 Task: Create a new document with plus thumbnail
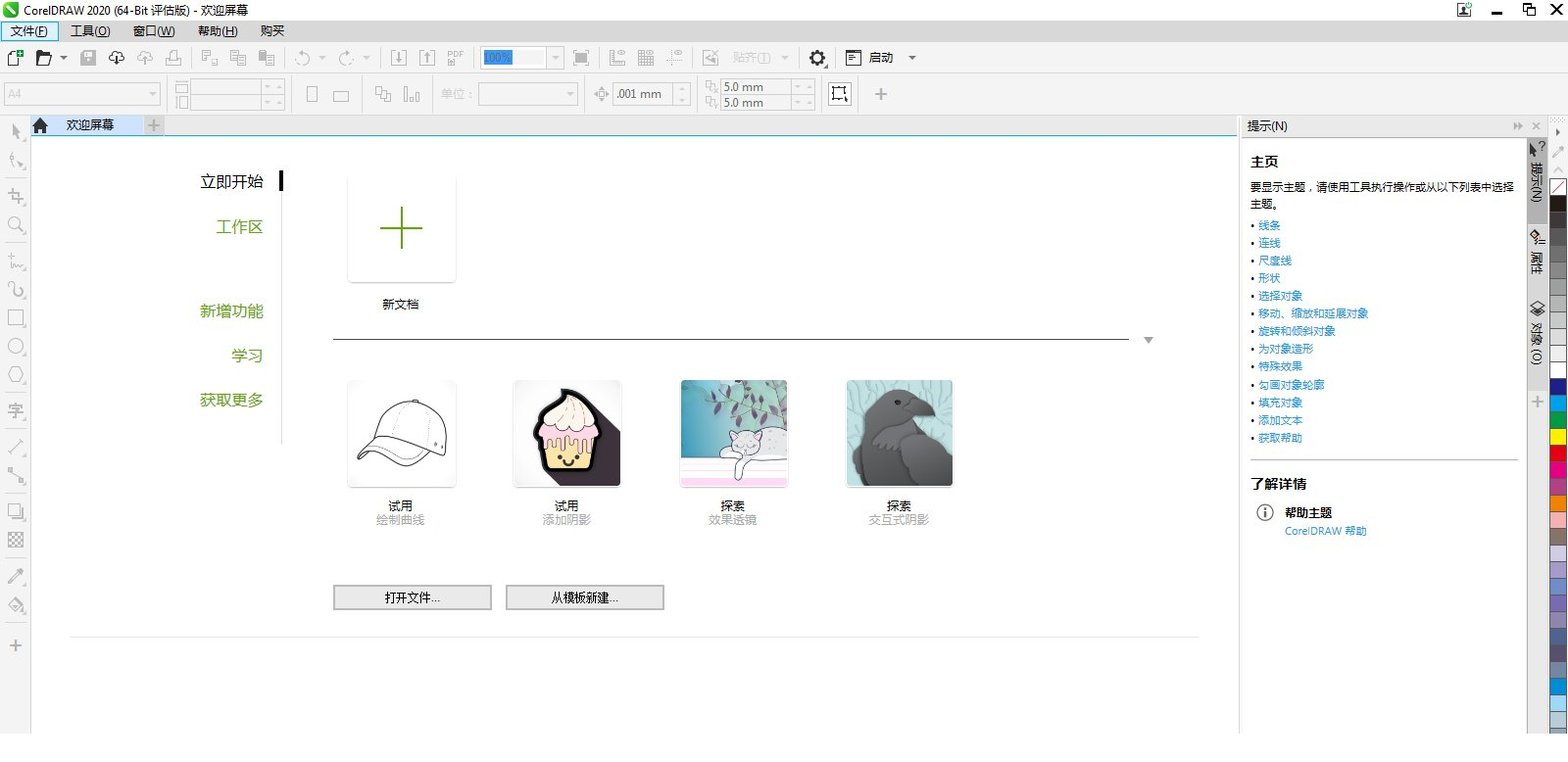[401, 229]
